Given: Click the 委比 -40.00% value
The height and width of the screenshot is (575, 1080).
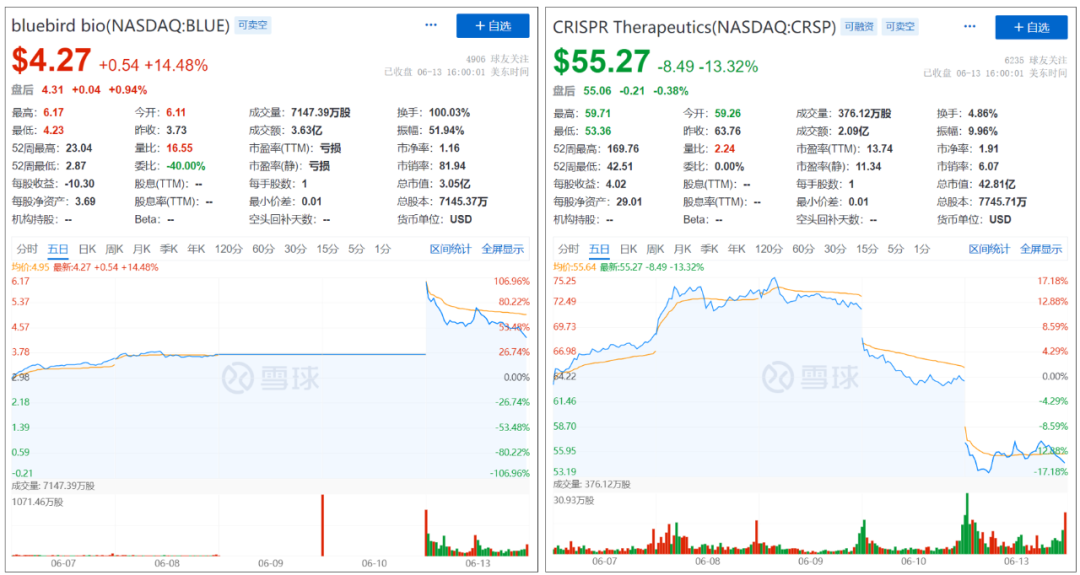Looking at the screenshot, I should 187,167.
